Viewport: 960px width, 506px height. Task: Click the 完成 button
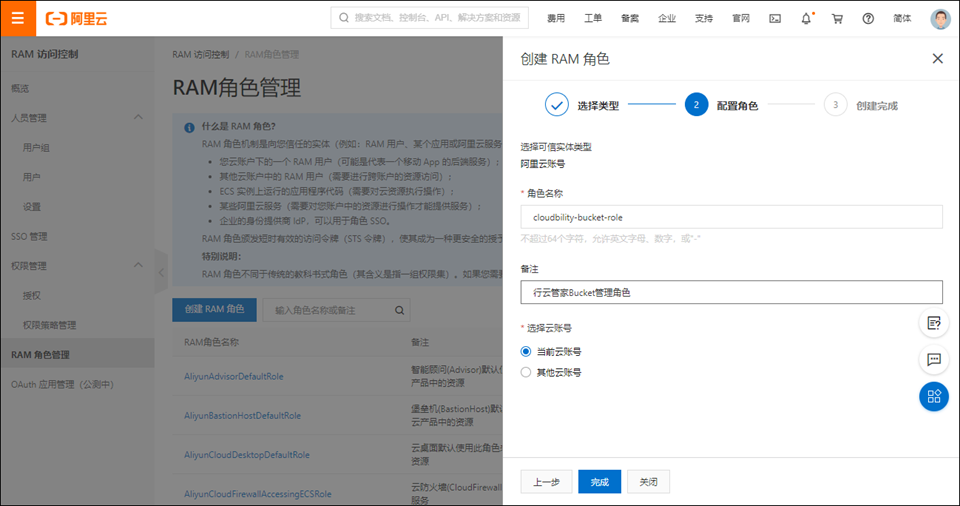click(599, 482)
